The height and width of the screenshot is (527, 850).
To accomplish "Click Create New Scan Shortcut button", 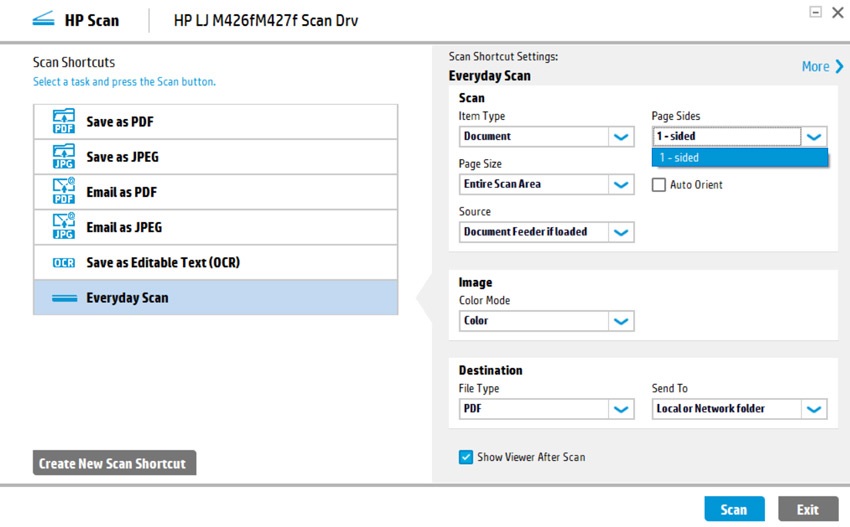I will 113,464.
